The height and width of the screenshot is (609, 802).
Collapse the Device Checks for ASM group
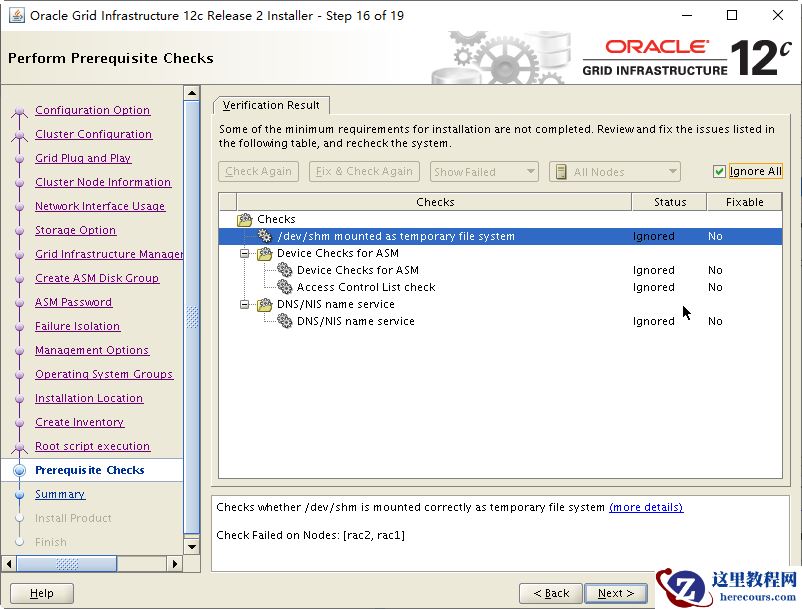coord(244,253)
